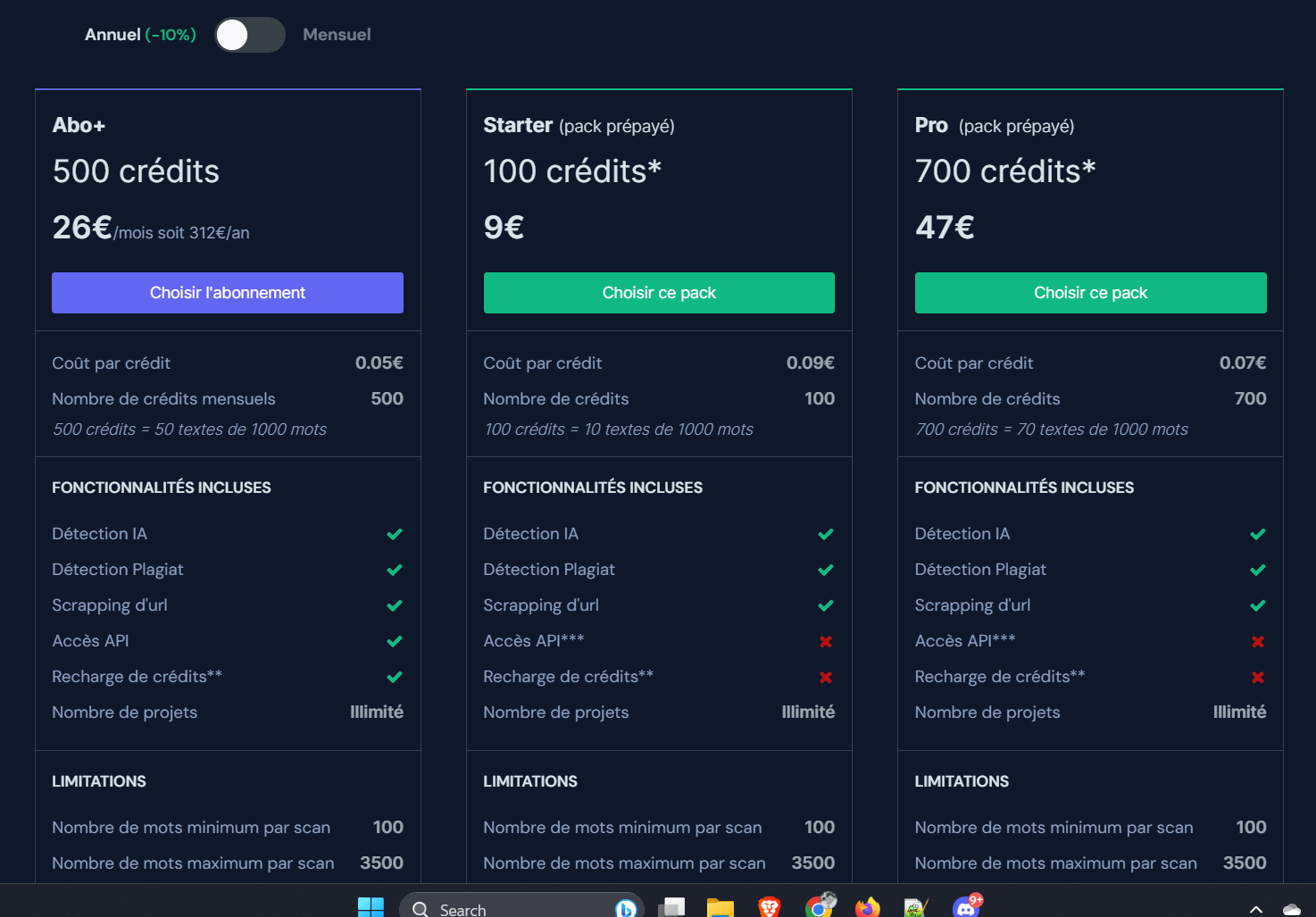
Task: Click the 0.07€ cost per credit value
Action: (x=1243, y=363)
